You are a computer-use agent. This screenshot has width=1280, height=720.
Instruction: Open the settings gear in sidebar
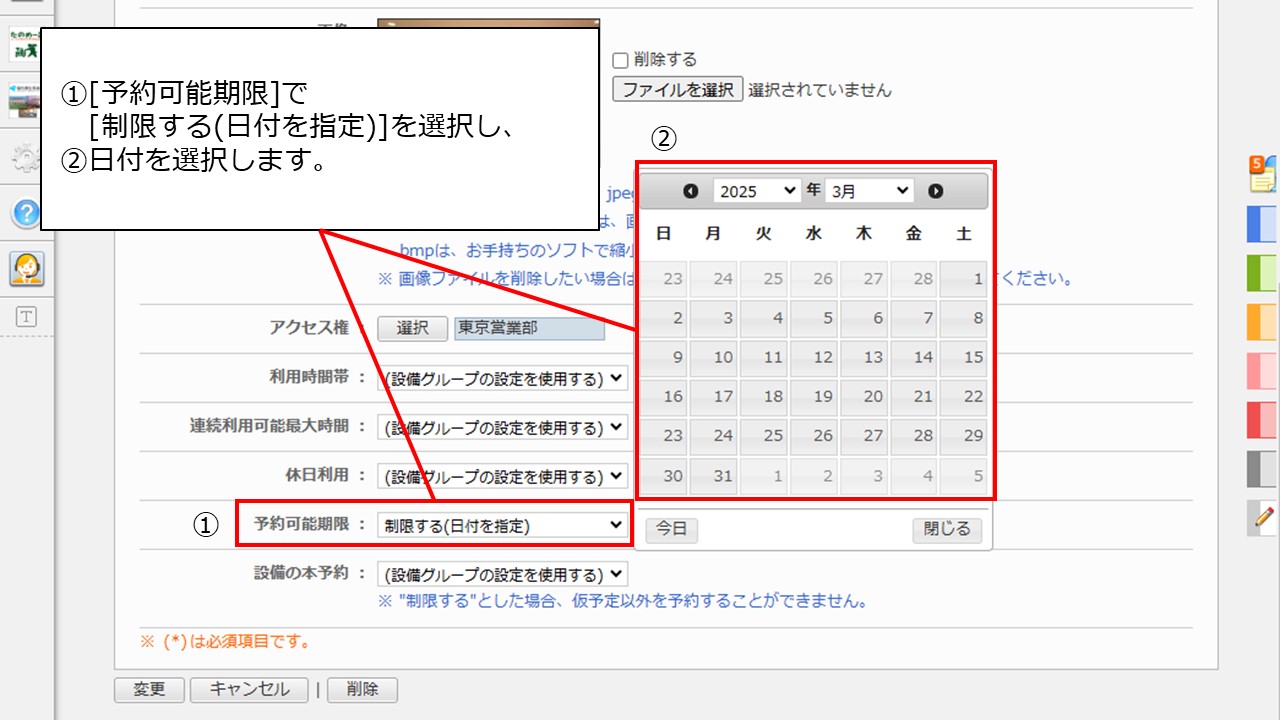coord(26,158)
